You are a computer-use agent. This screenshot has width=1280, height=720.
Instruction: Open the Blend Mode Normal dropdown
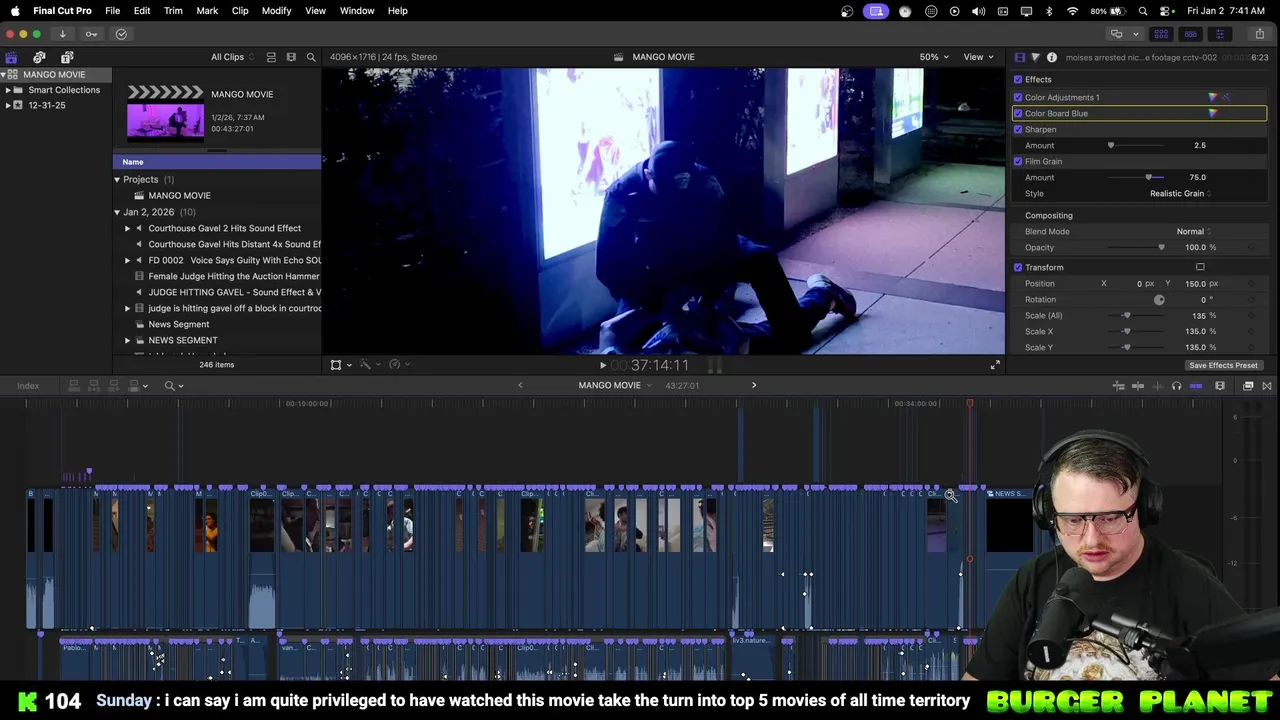click(1194, 231)
